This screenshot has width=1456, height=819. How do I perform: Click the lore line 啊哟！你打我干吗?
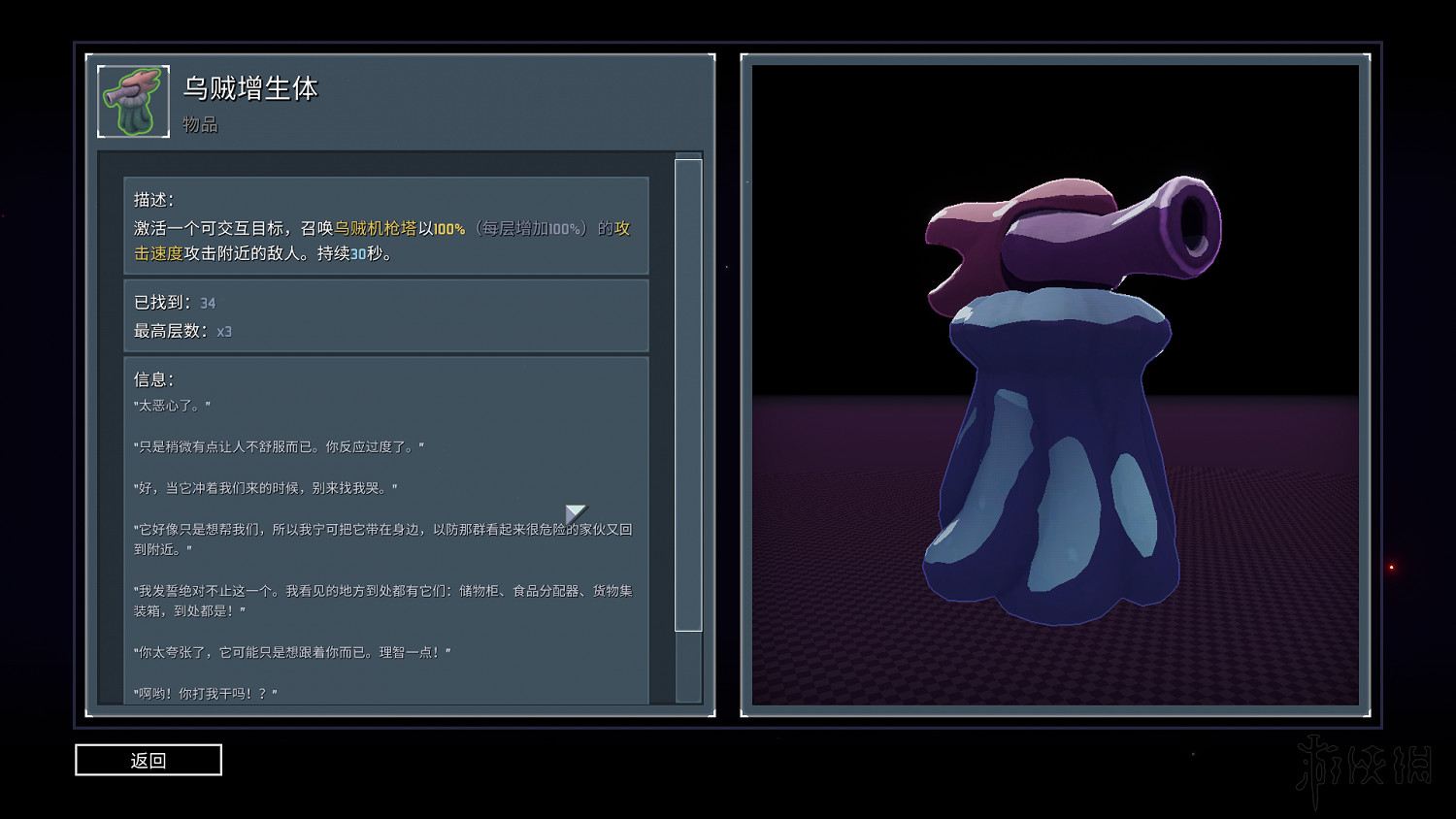(x=206, y=693)
